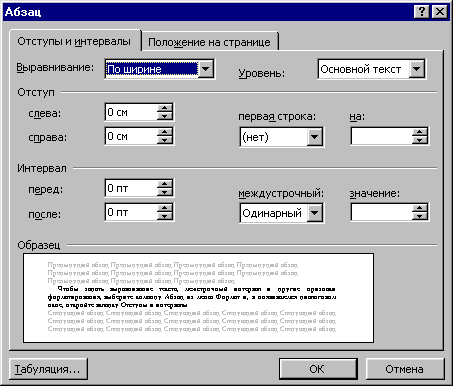Viewport: 453px width, 386px height.
Task: Increase the "значение" spacing amount
Action: click(420, 208)
